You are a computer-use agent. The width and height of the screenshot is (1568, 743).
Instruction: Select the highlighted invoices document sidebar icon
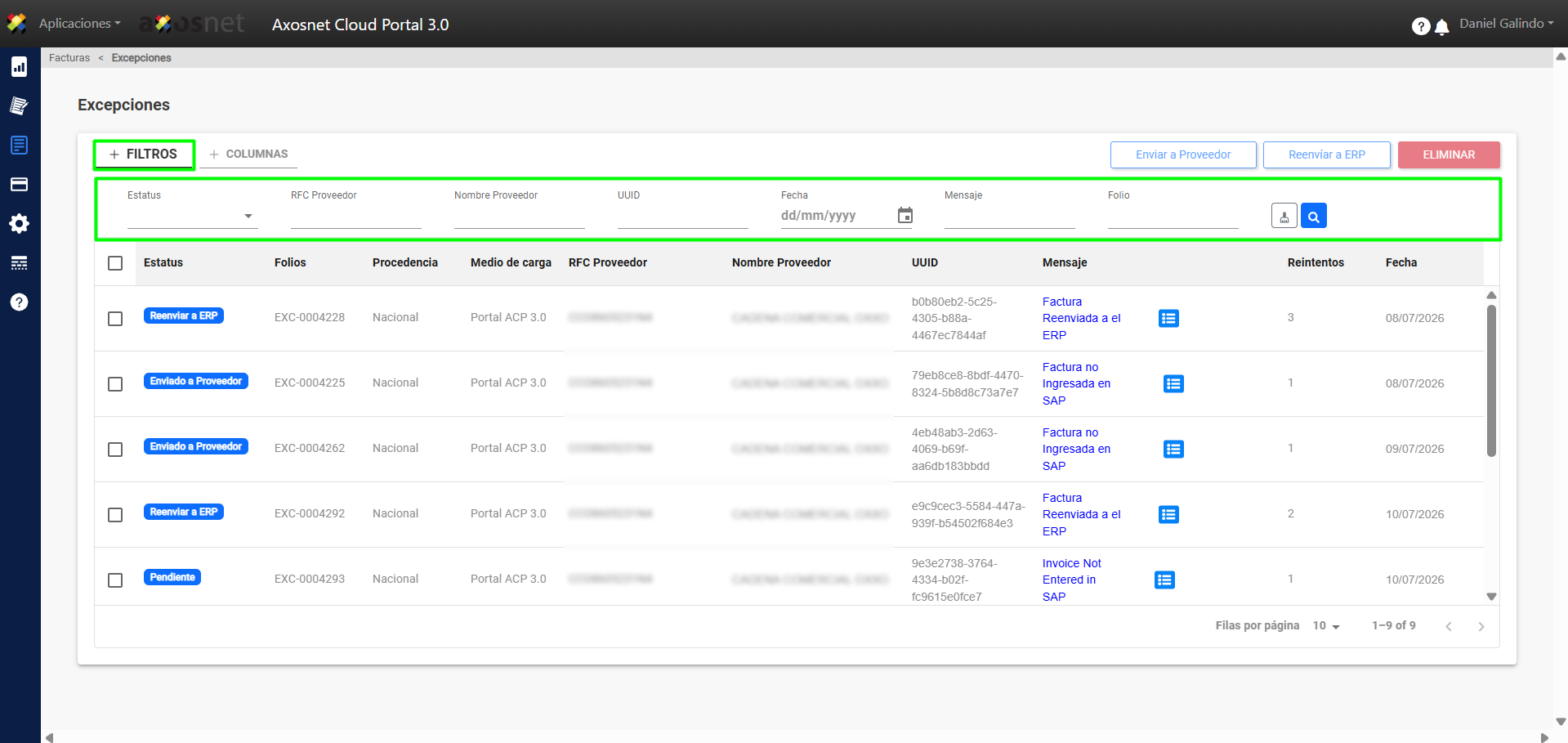click(x=20, y=145)
